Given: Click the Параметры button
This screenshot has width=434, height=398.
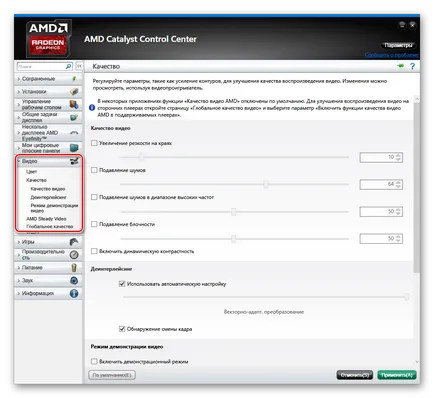Looking at the screenshot, I should (398, 45).
